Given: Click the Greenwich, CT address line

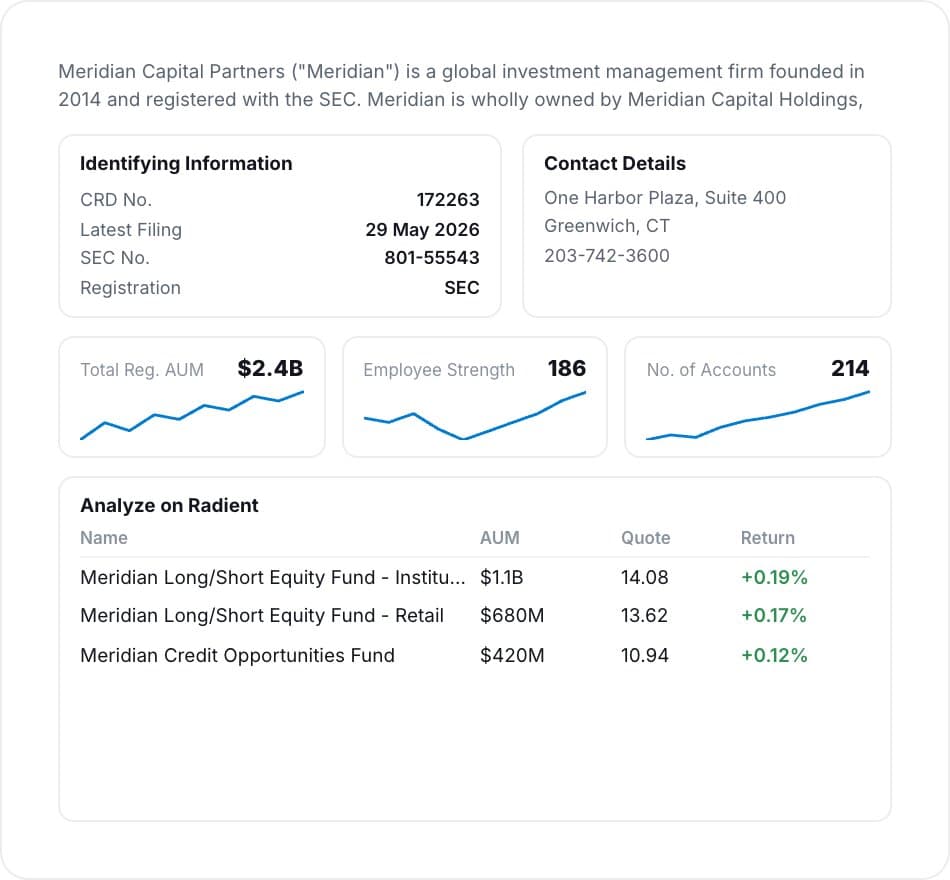Looking at the screenshot, I should 607,226.
